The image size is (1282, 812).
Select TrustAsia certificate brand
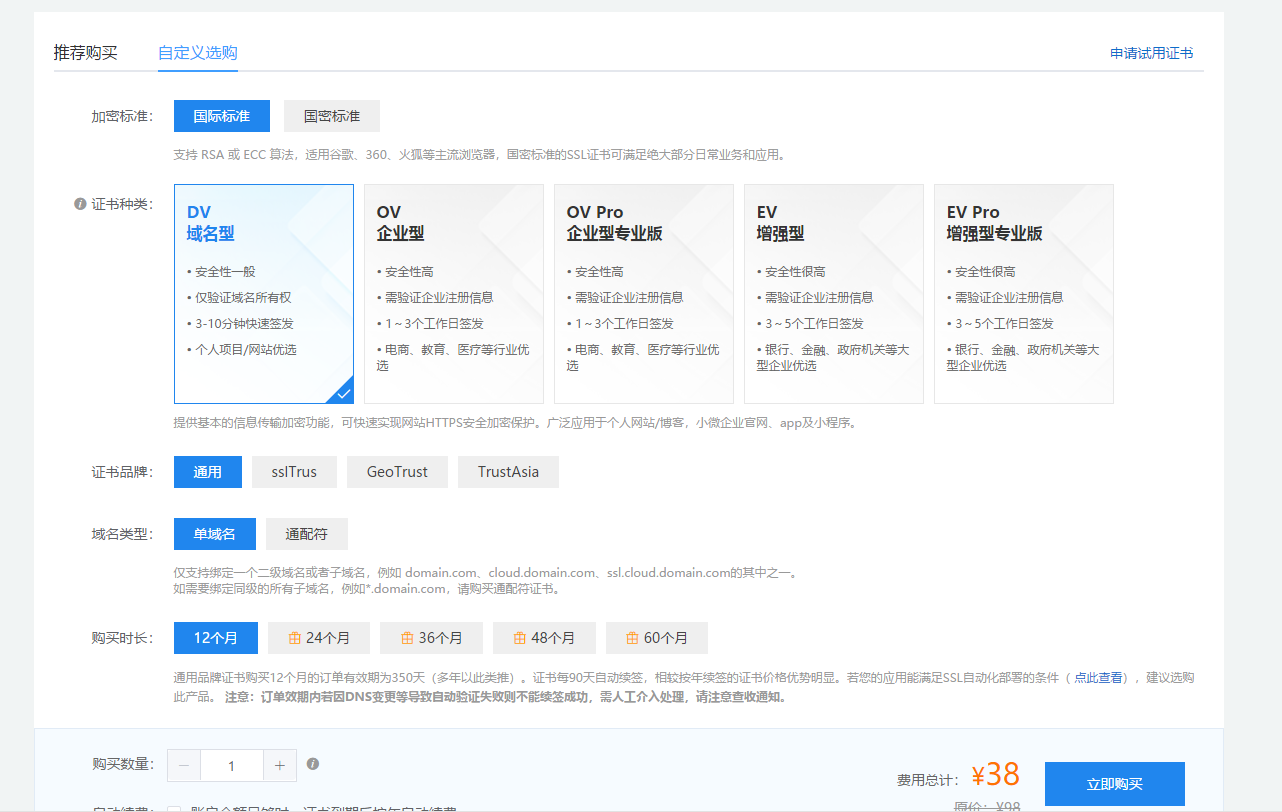coord(508,471)
